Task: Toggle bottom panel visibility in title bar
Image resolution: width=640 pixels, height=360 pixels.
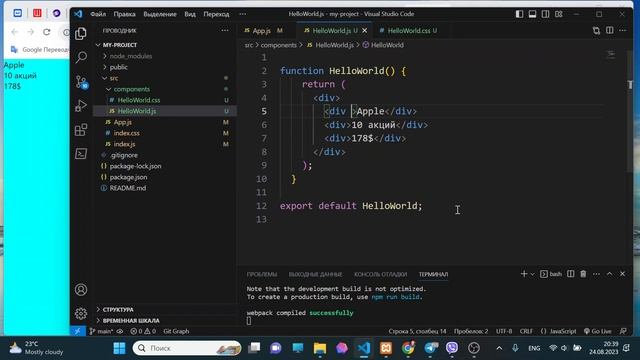Action: pyautogui.click(x=532, y=14)
